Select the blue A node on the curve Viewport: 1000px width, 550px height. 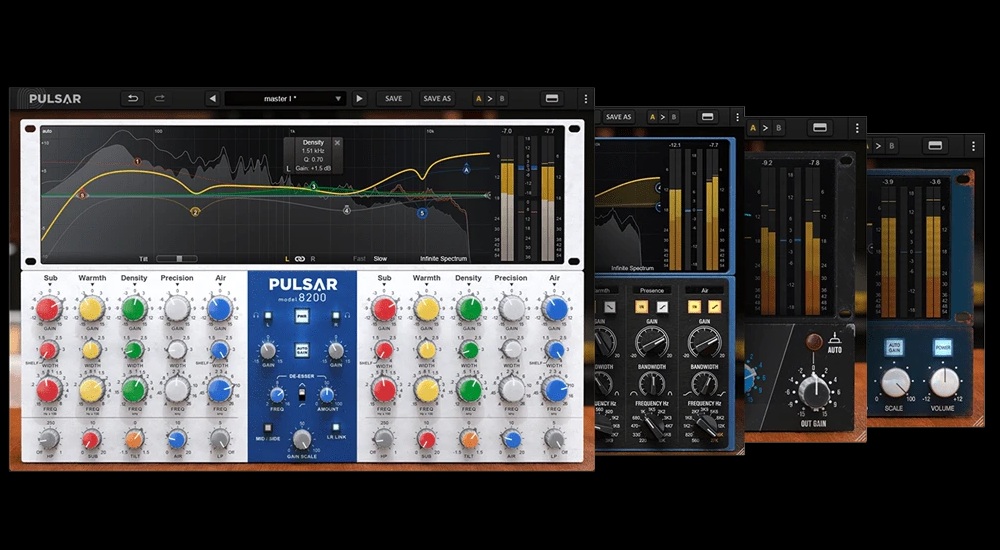466,170
